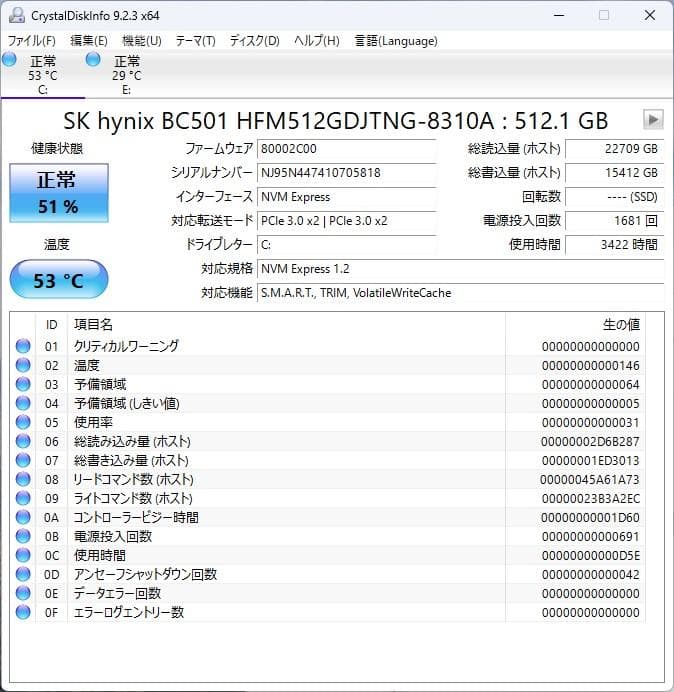This screenshot has width=674, height=692.
Task: Click the 生の値 column header
Action: (x=575, y=325)
